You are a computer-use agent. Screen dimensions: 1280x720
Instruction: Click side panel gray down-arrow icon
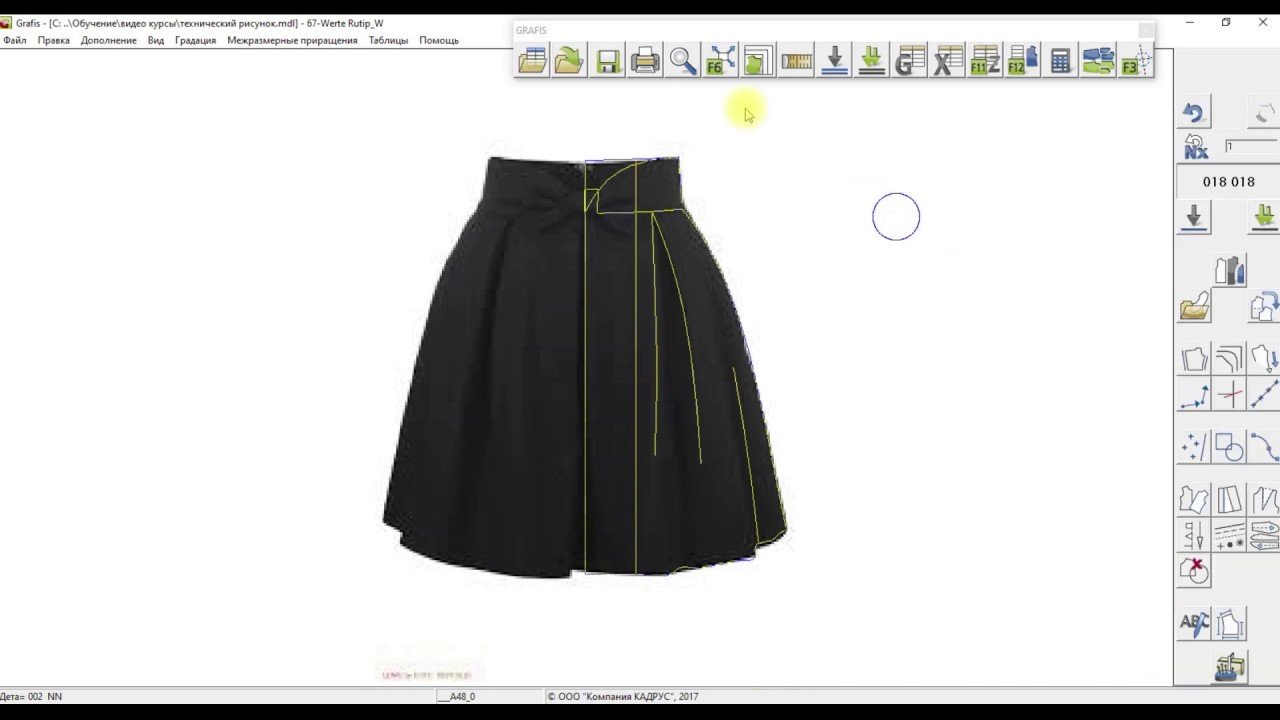click(x=1194, y=217)
